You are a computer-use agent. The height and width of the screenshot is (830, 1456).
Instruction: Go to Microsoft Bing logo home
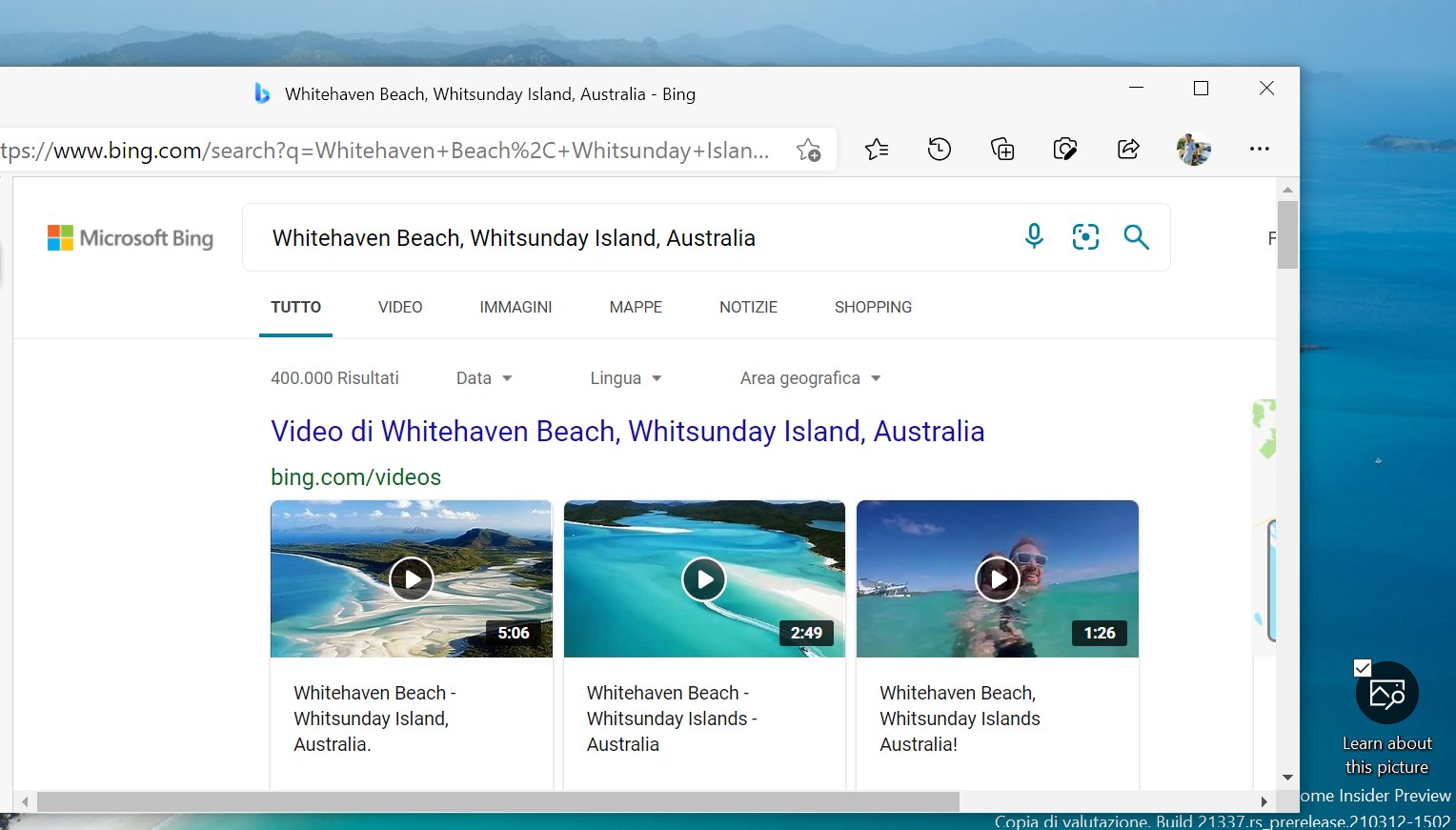pyautogui.click(x=131, y=237)
